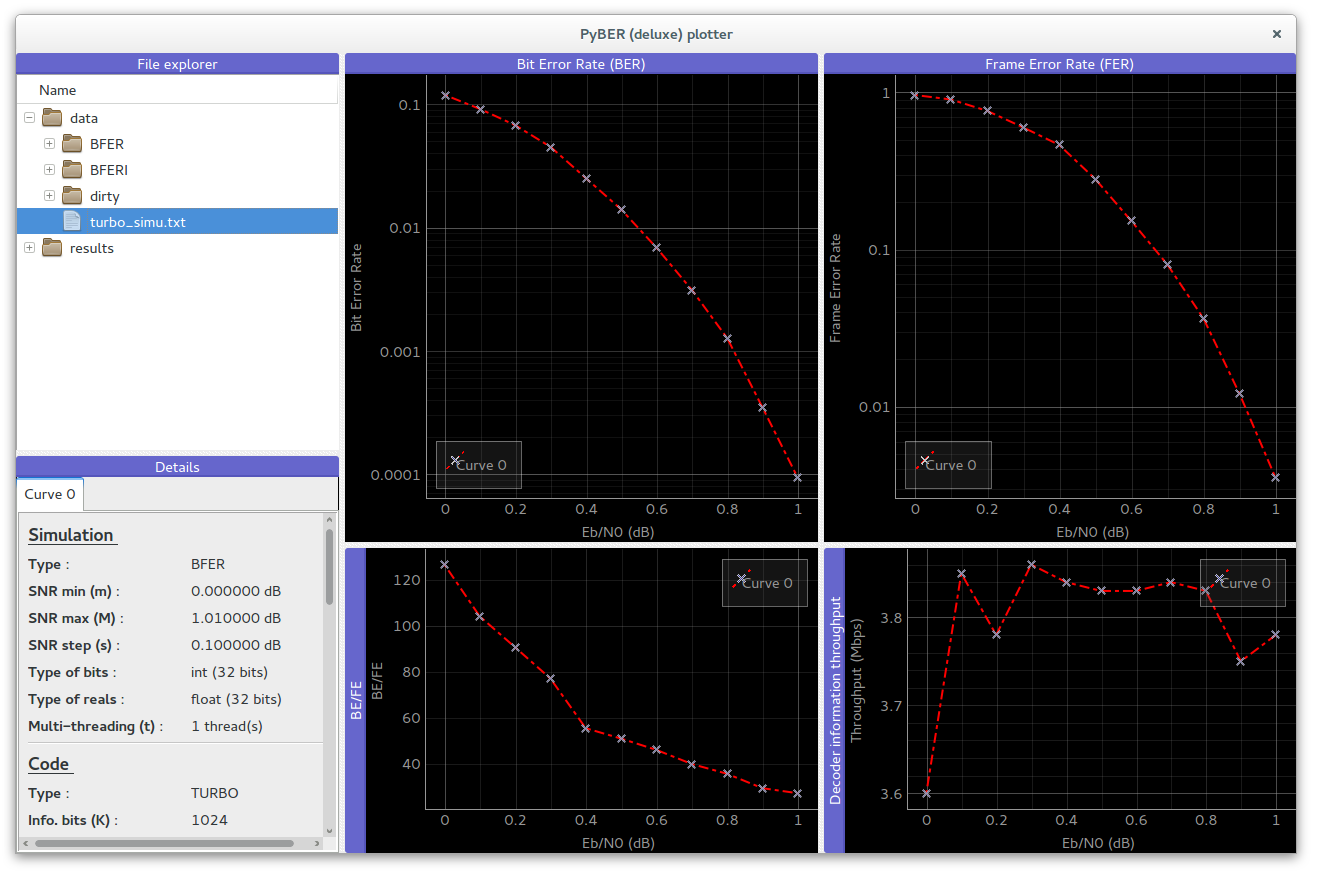Click 'Eb/N0 (dB)' label under FER plot
This screenshot has width=1319, height=878.
pyautogui.click(x=1093, y=532)
